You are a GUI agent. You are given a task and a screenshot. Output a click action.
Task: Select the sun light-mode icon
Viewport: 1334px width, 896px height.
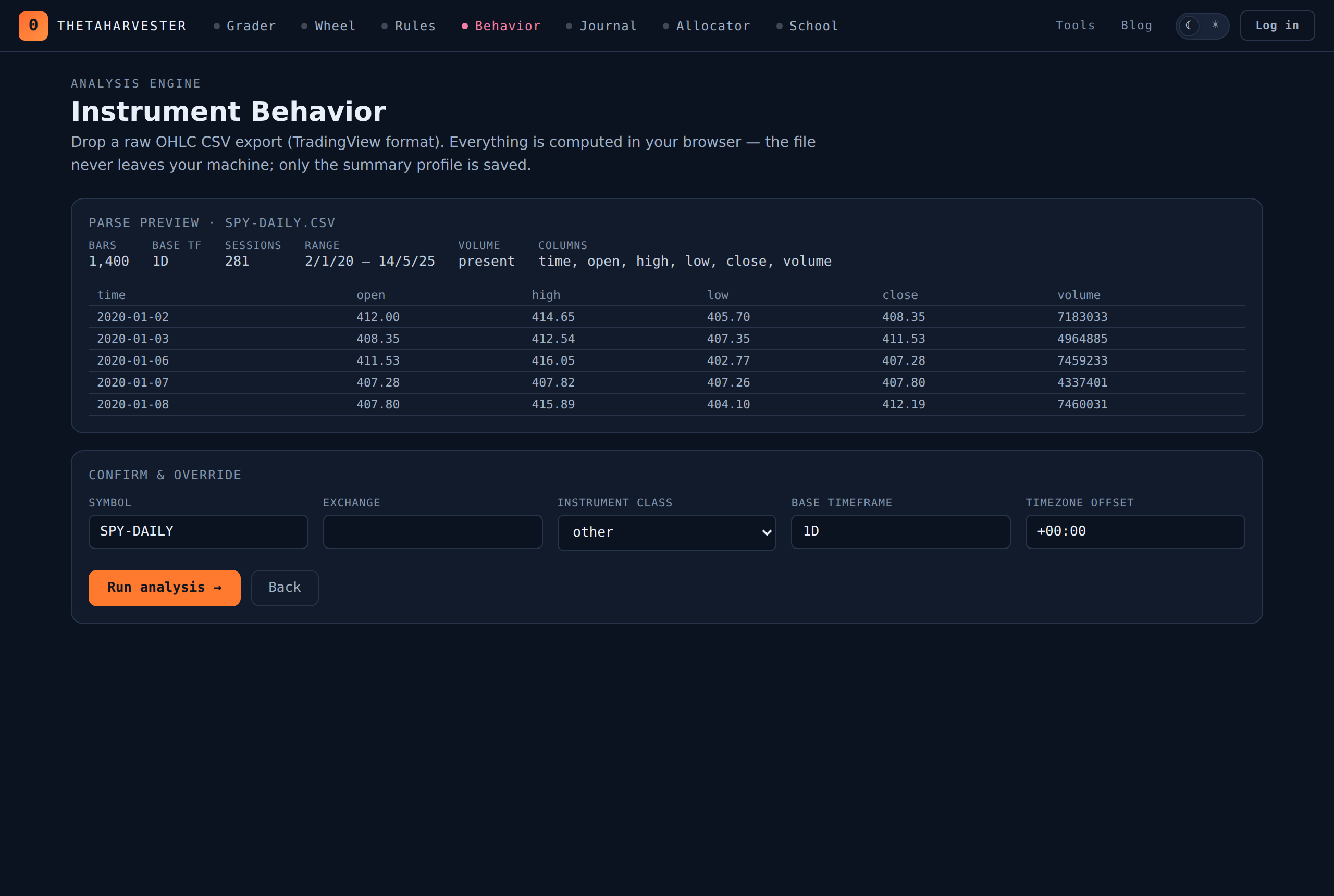pos(1215,25)
